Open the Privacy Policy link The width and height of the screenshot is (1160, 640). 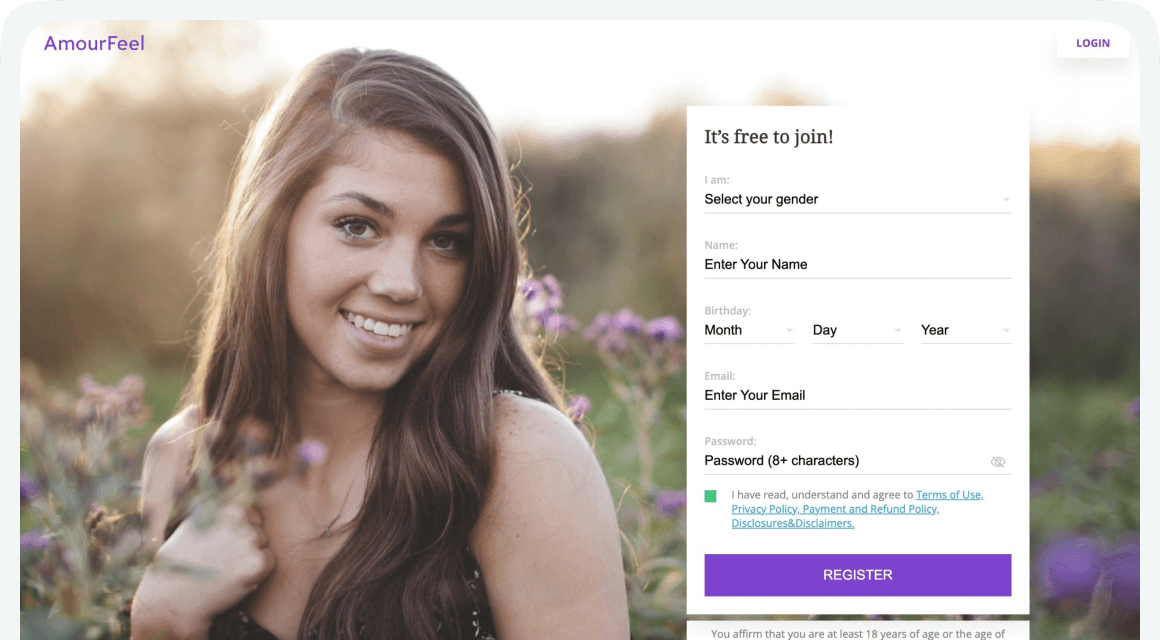point(764,509)
